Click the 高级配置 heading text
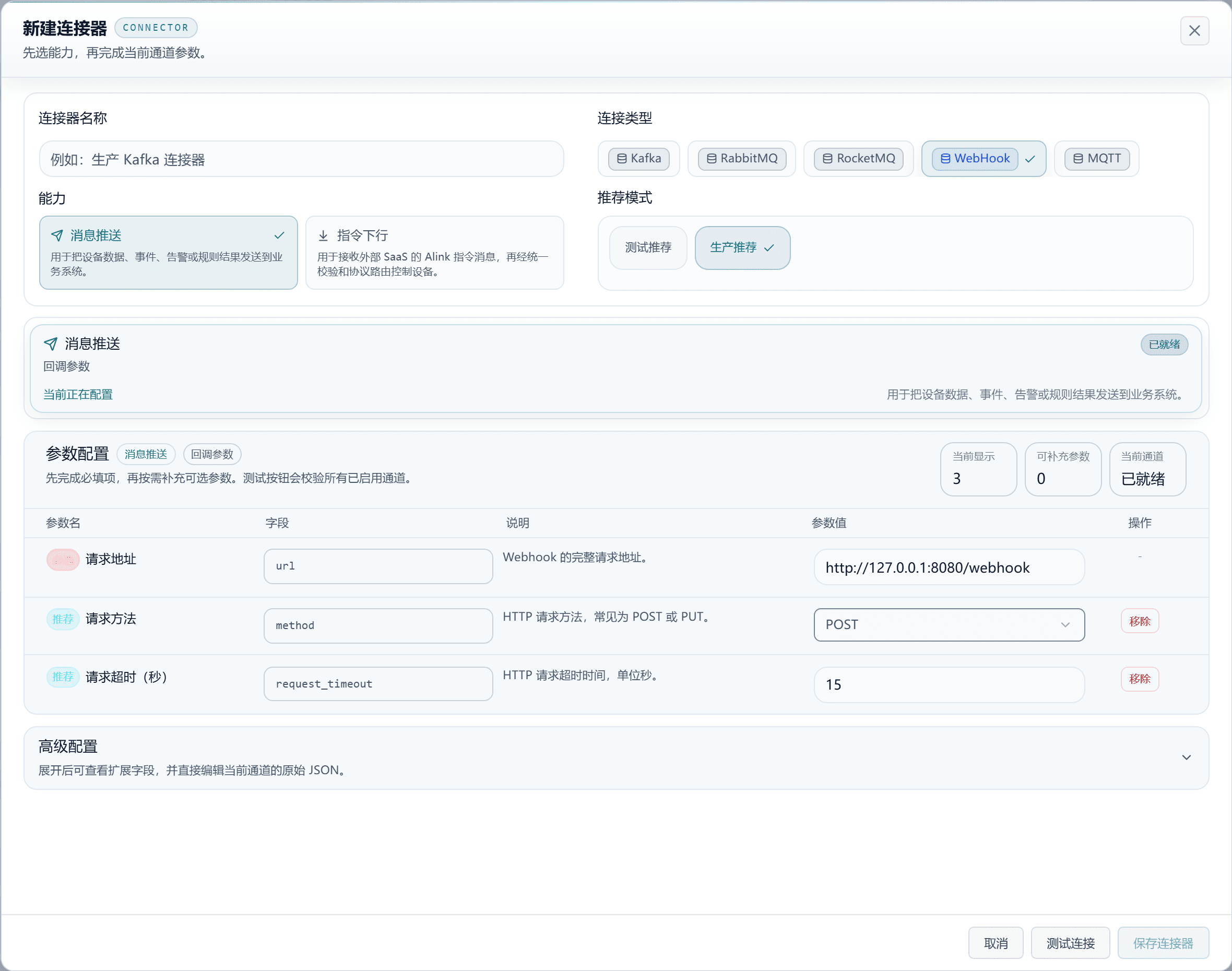 [68, 747]
